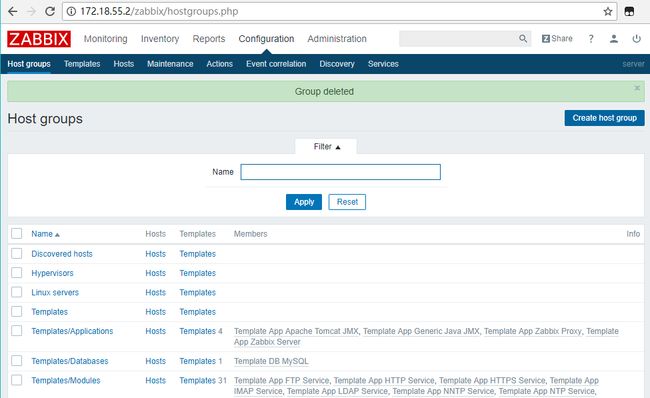The height and width of the screenshot is (398, 650).
Task: Sort by Name column header
Action: tap(45, 234)
